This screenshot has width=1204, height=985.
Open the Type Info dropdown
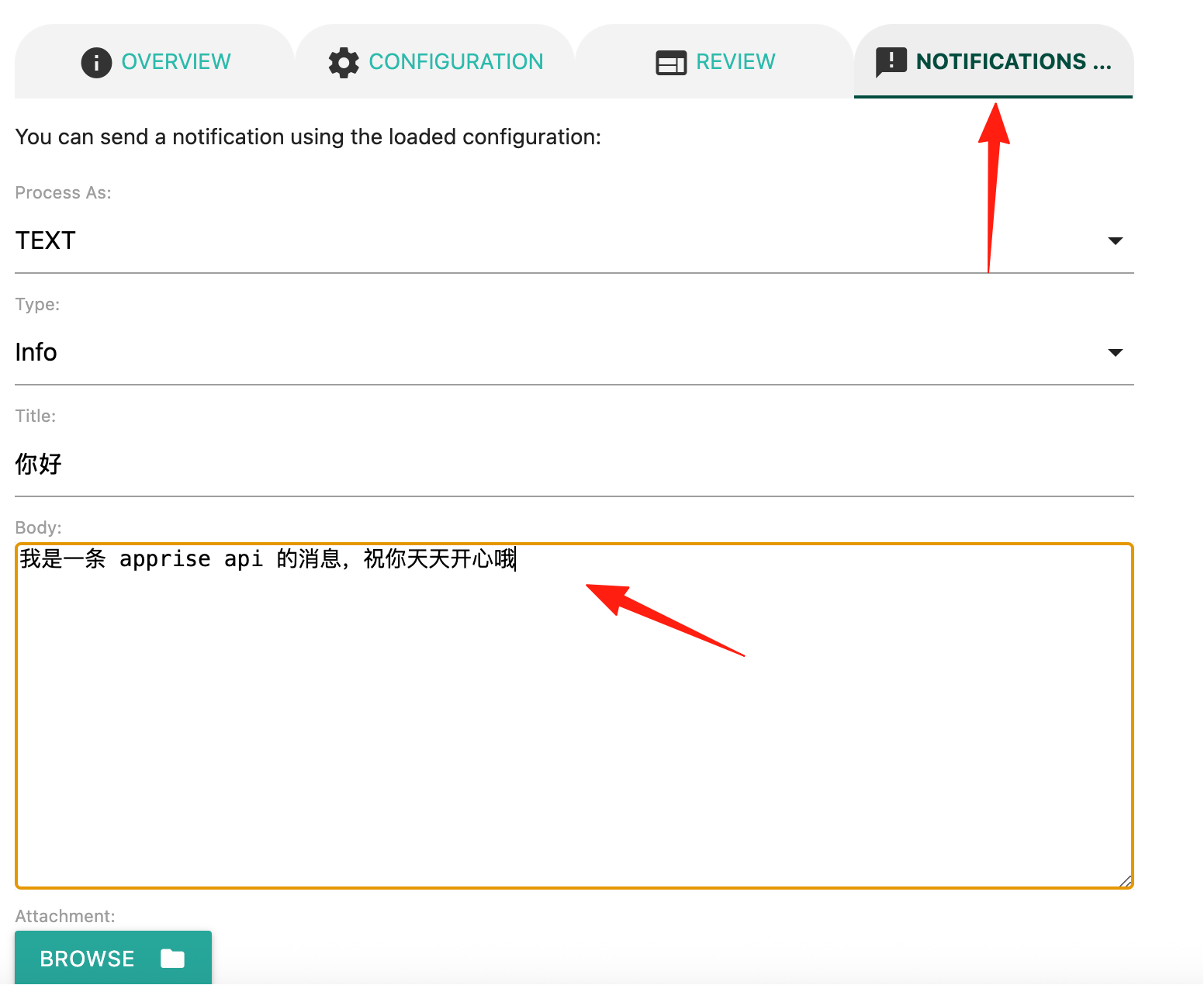pyautogui.click(x=574, y=352)
